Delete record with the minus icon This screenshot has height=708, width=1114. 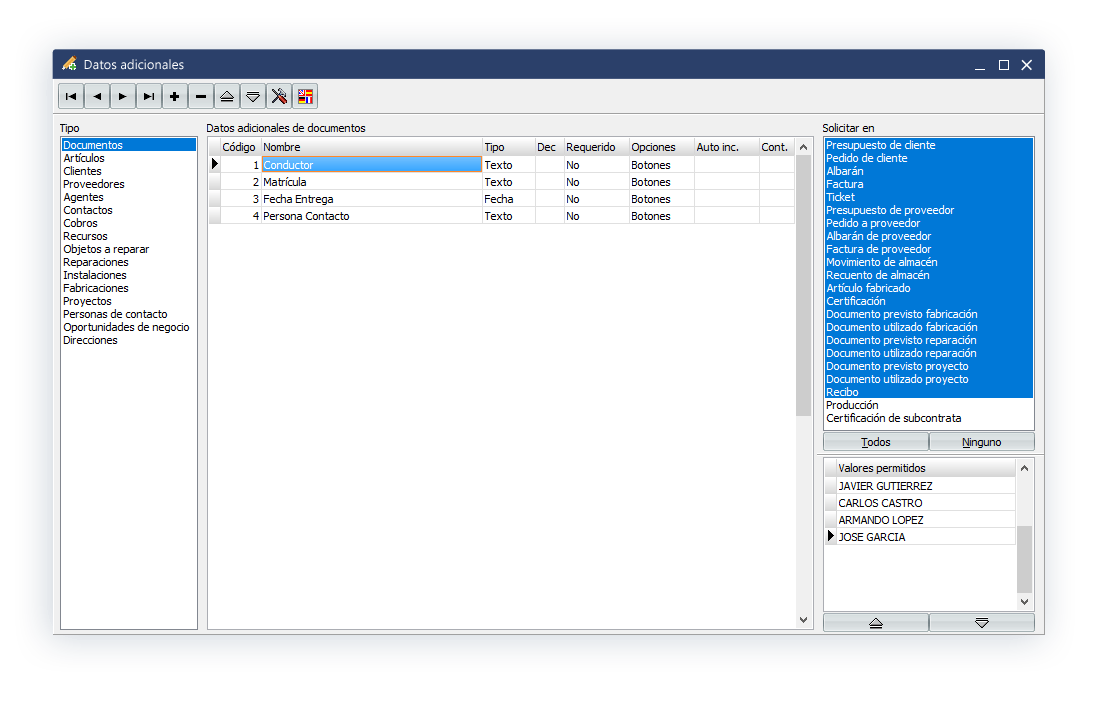click(x=201, y=96)
